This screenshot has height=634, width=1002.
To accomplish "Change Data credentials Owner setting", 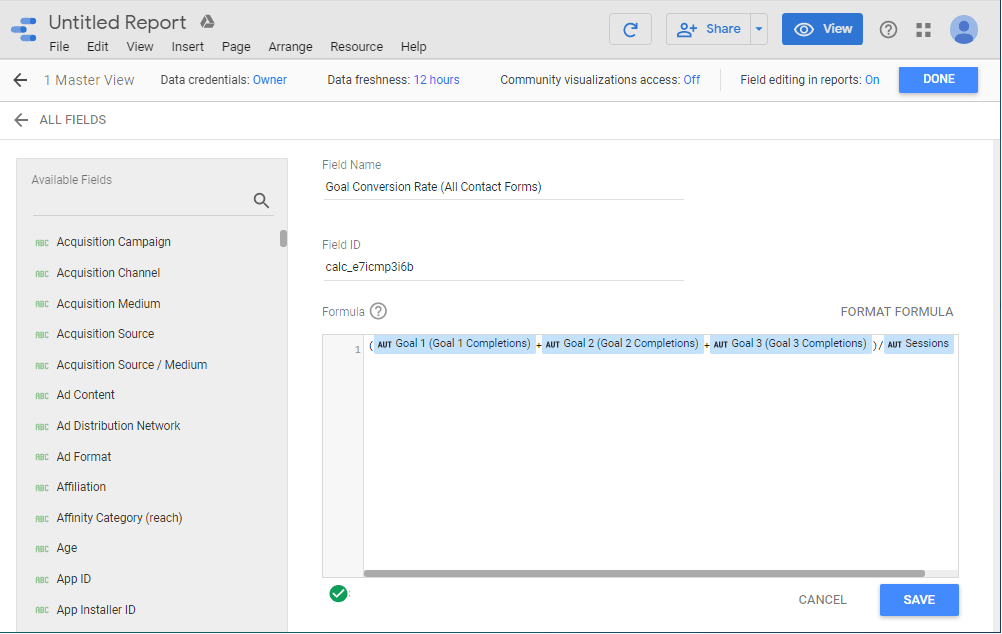I will tap(269, 80).
